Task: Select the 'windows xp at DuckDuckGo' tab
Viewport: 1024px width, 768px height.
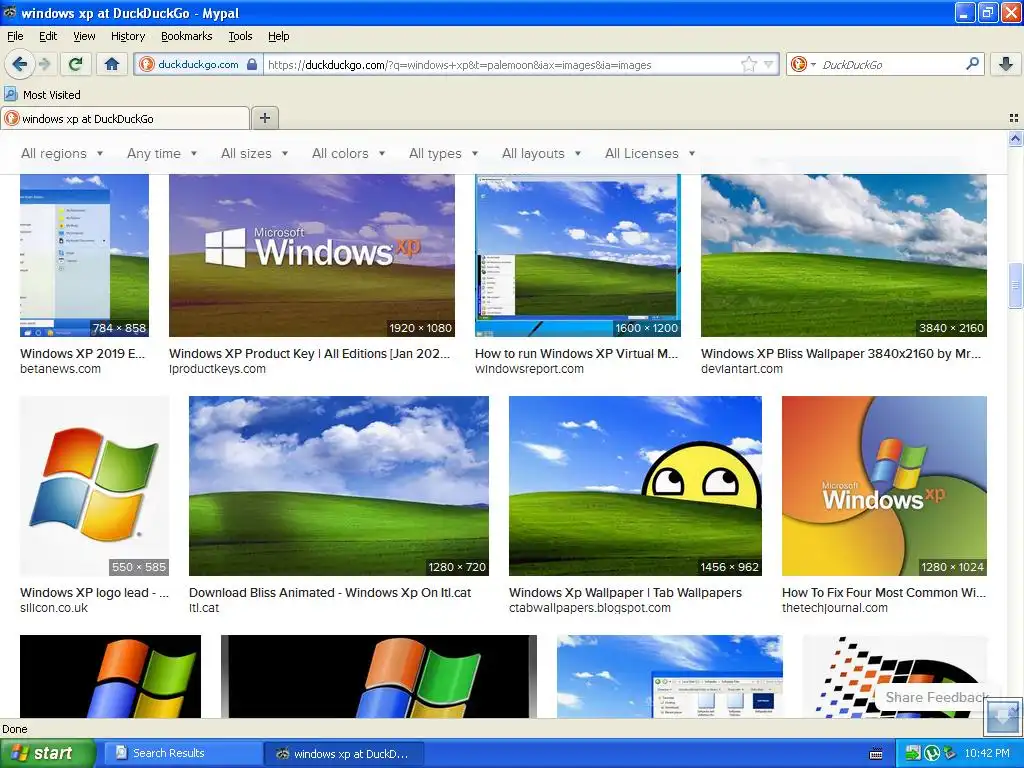Action: coord(124,118)
